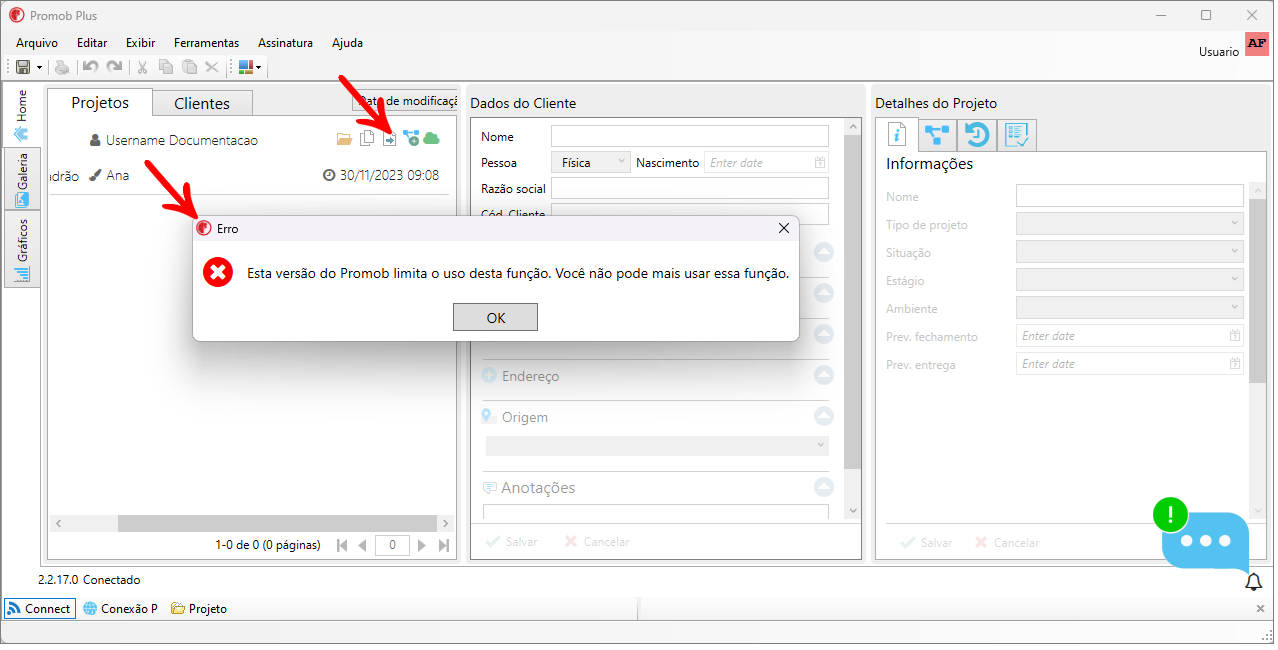
Task: Open the Assinatura menu
Action: click(285, 43)
